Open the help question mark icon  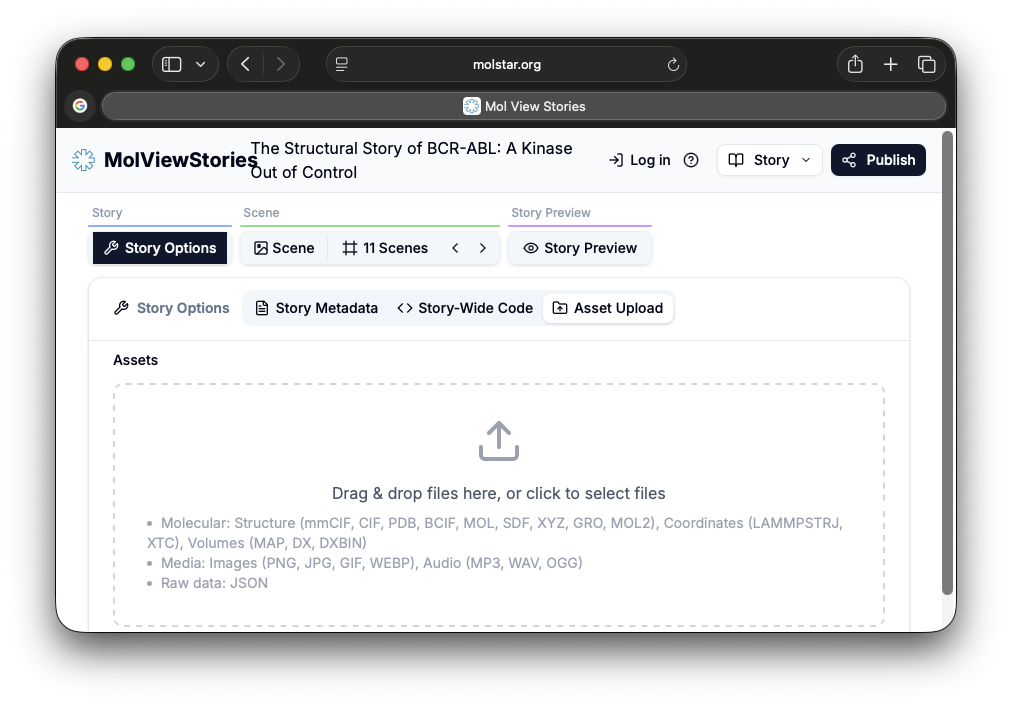coord(691,160)
